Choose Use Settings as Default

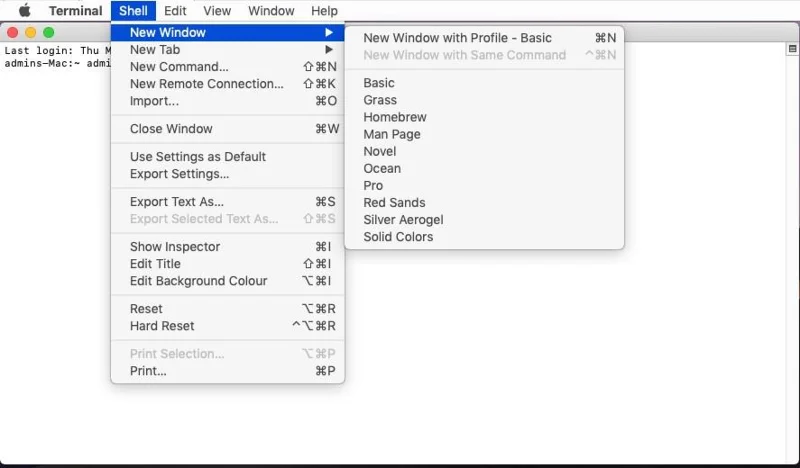point(198,157)
